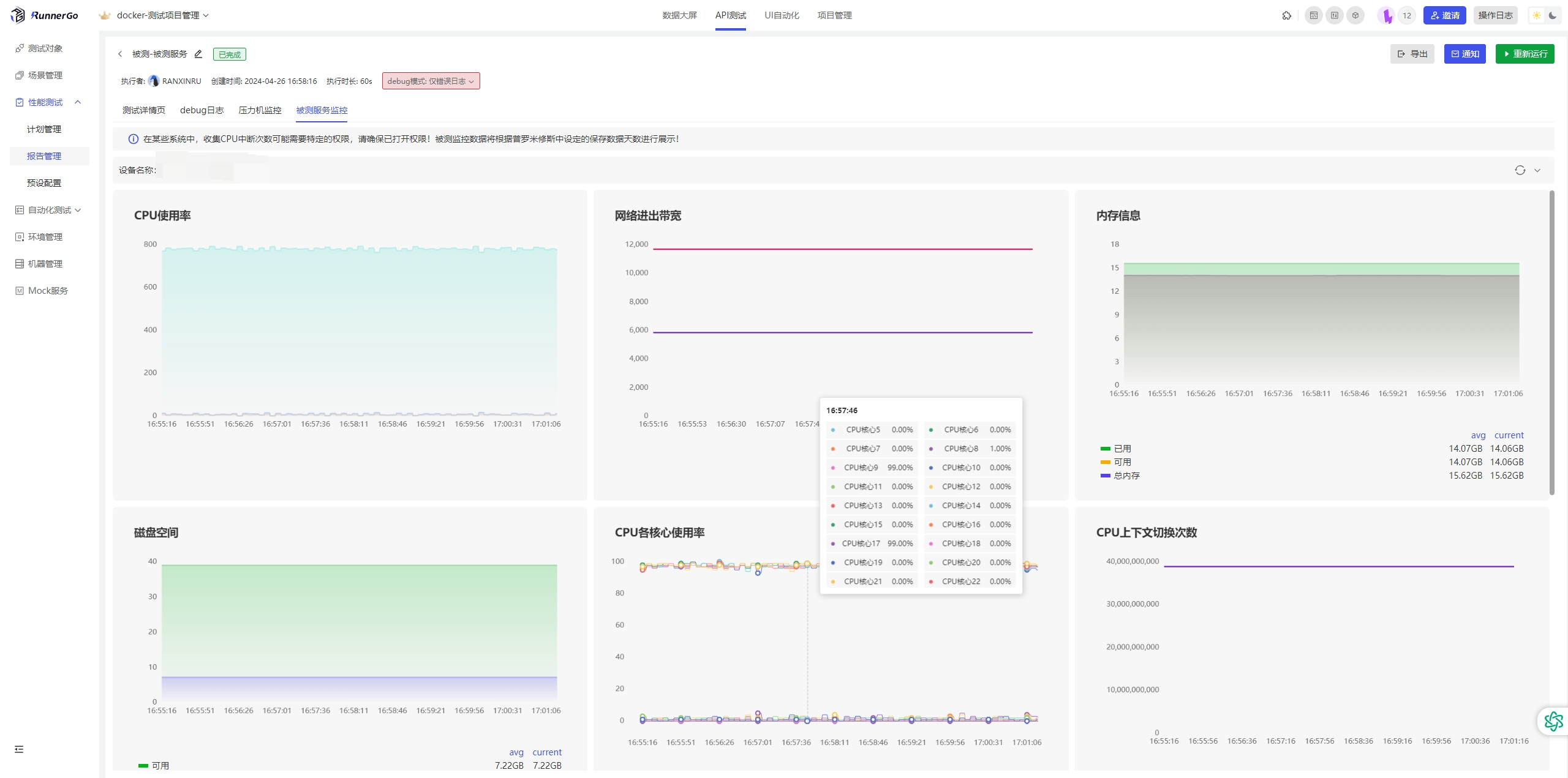Open the debug模式 dropdown
Image resolution: width=1568 pixels, height=778 pixels.
[431, 81]
